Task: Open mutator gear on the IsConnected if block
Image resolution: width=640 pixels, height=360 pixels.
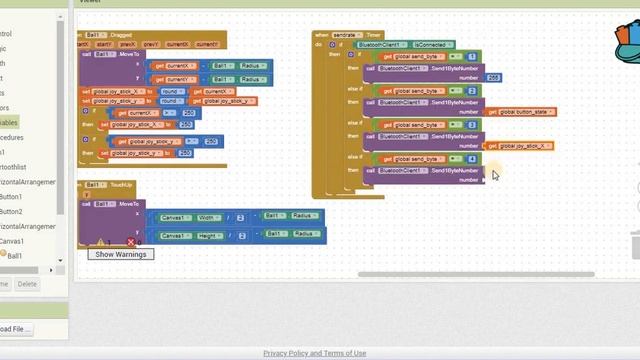Action: coord(332,44)
